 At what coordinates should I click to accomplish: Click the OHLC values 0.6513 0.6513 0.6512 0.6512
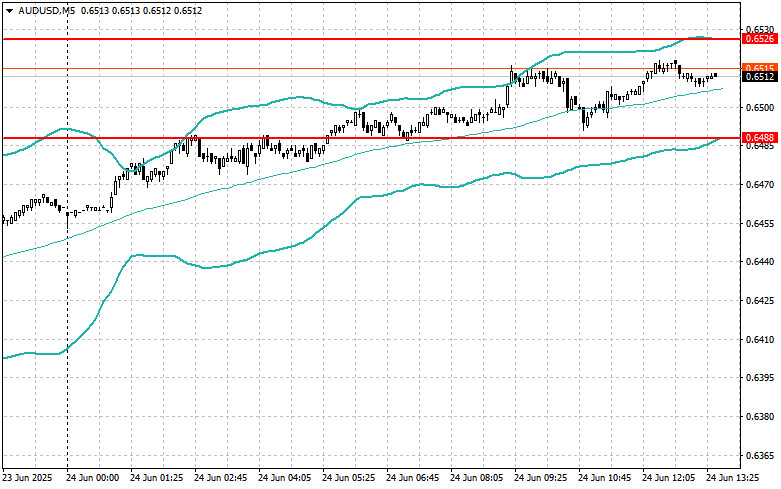click(x=141, y=10)
